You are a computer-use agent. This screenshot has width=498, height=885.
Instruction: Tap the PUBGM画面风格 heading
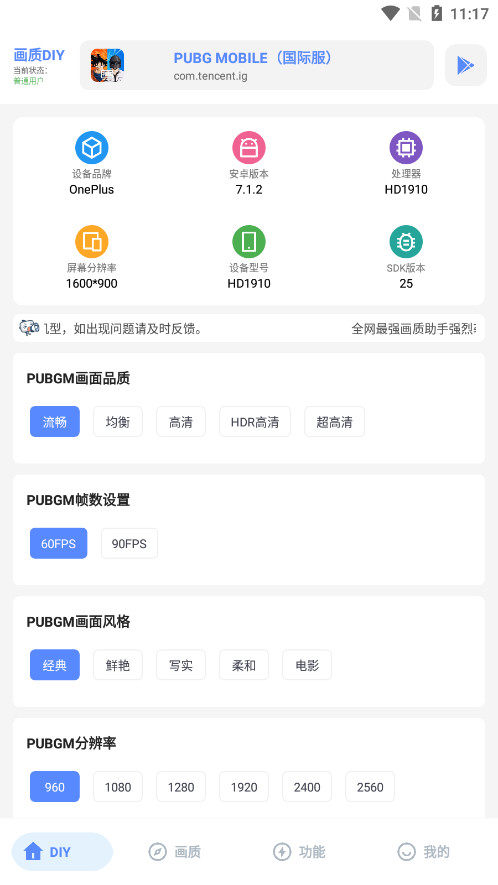point(78,621)
